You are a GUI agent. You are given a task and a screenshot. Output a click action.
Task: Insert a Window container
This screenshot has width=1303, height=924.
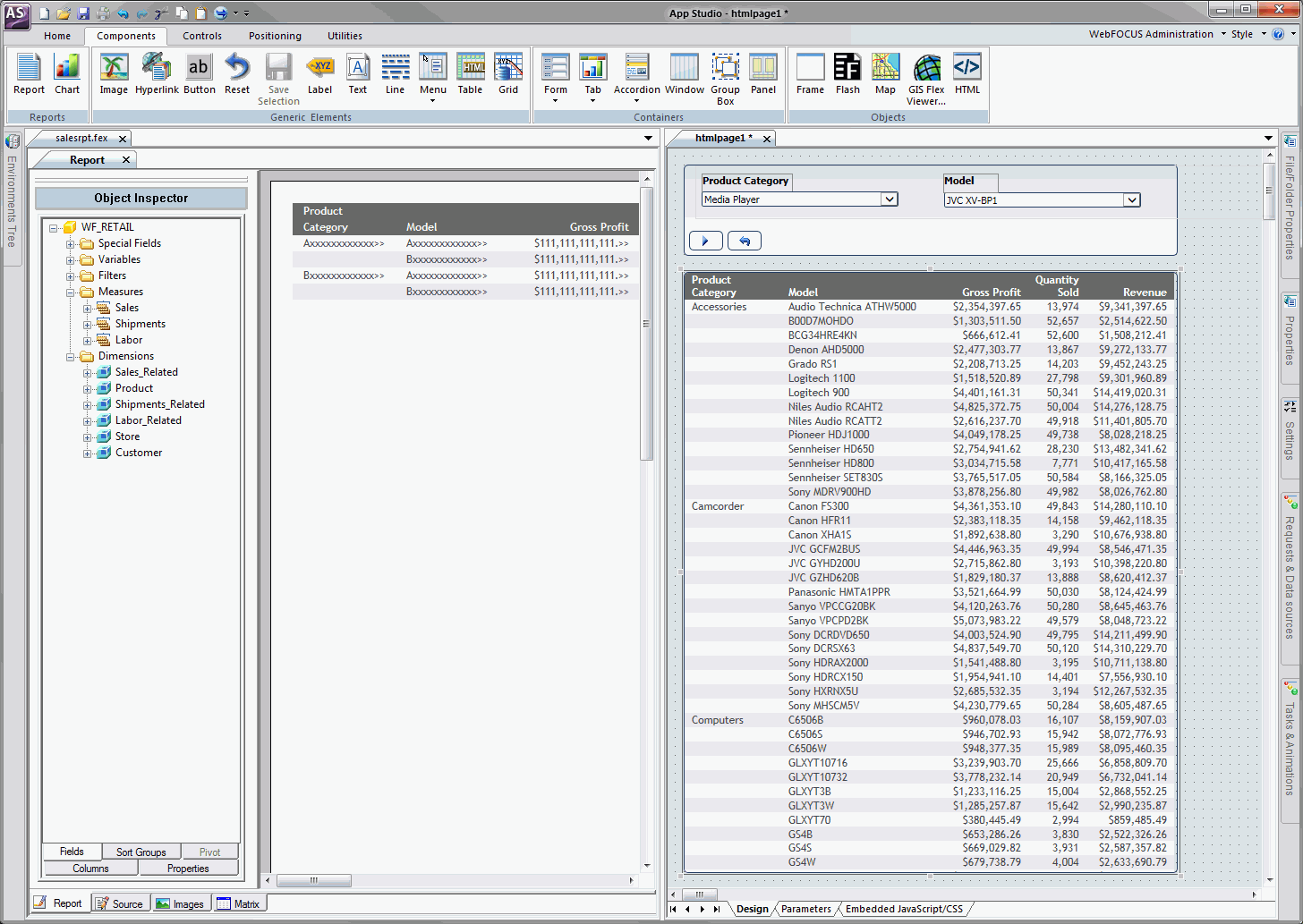click(685, 73)
